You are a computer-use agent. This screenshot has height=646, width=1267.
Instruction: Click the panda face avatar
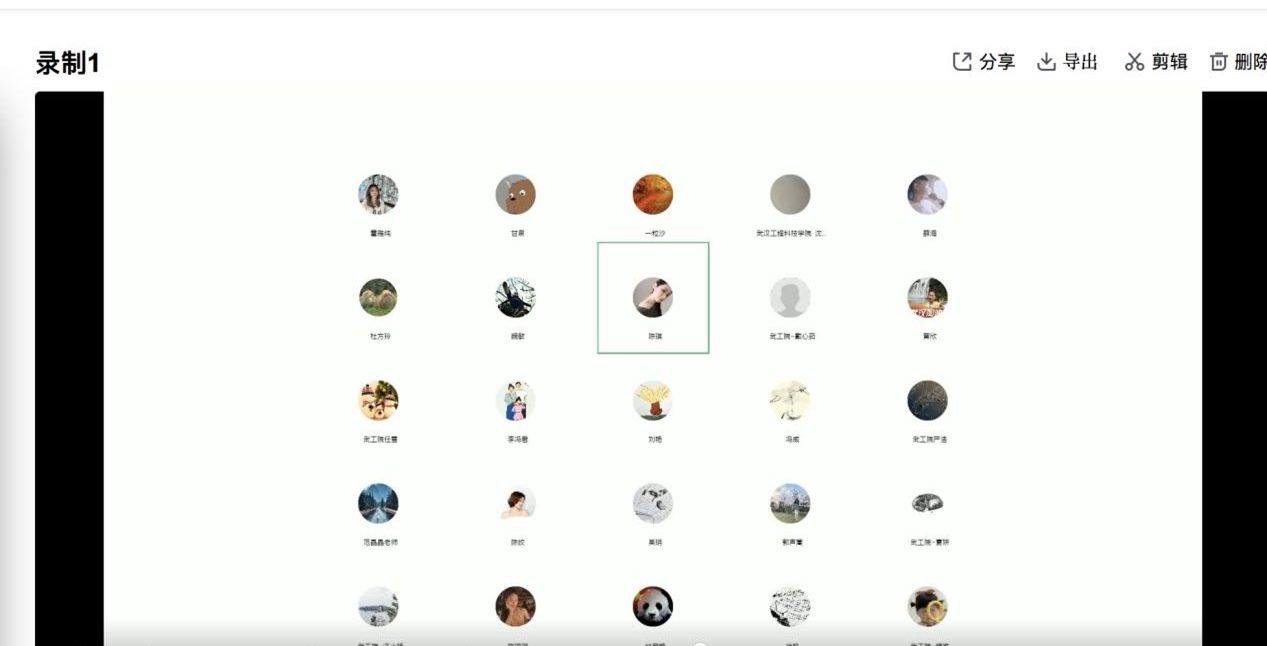coord(652,606)
